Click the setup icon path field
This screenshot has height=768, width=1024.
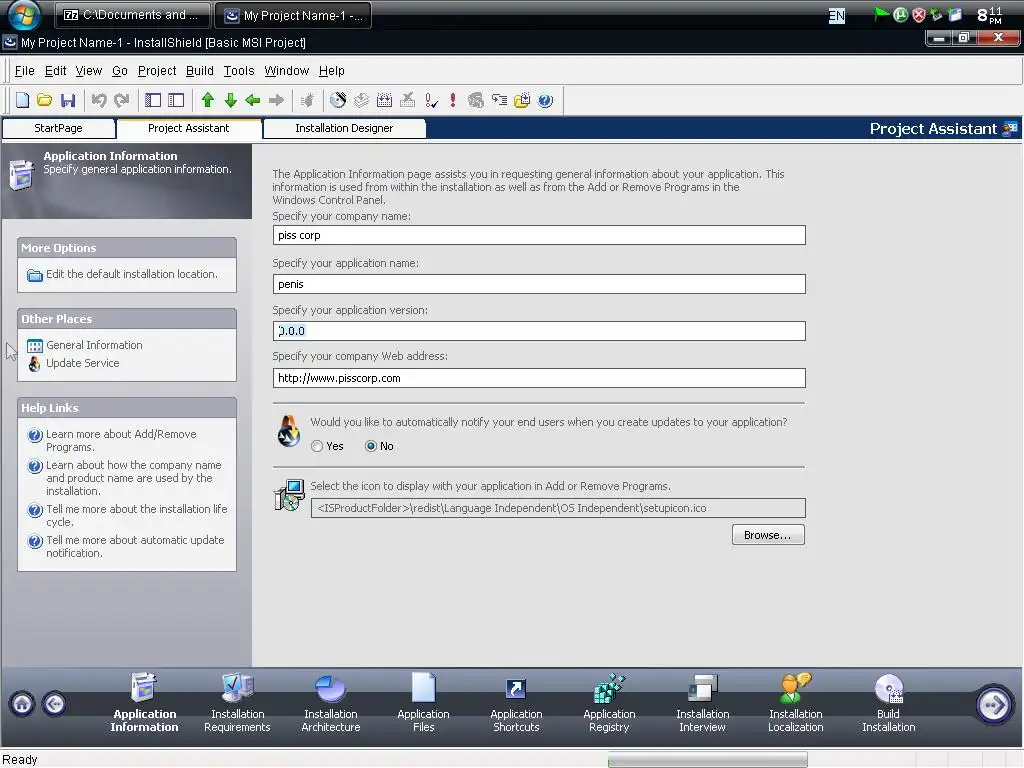558,508
